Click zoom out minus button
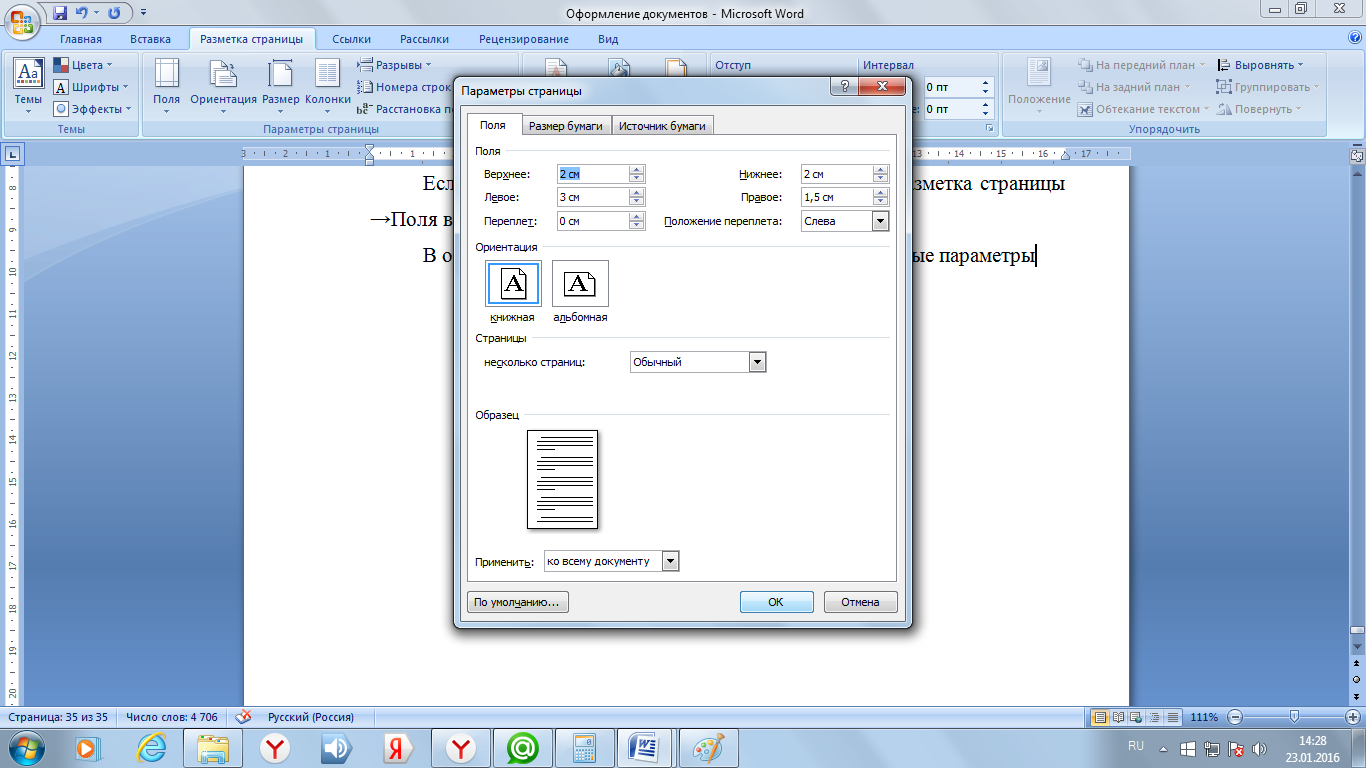The height and width of the screenshot is (768, 1366). [1236, 717]
